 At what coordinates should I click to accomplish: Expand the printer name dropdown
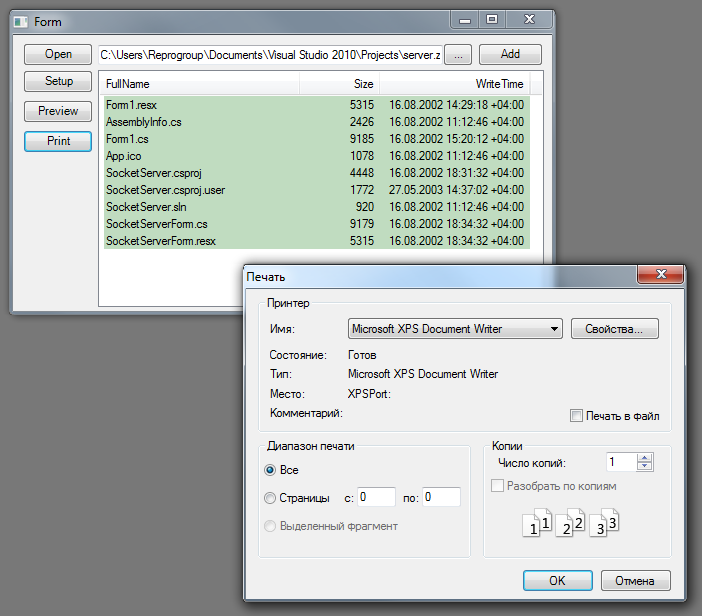[x=555, y=329]
